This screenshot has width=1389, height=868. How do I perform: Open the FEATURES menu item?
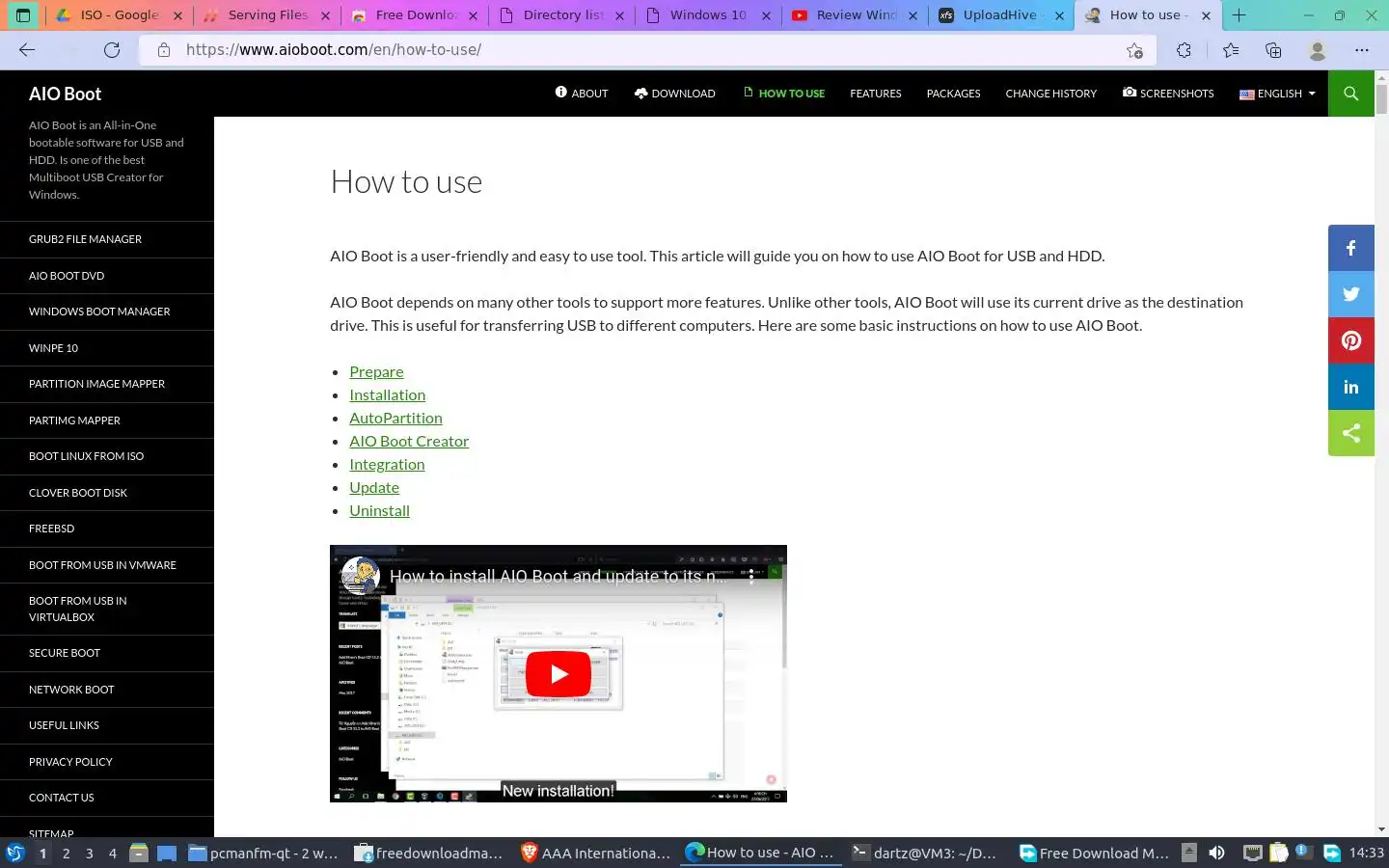pos(876,94)
